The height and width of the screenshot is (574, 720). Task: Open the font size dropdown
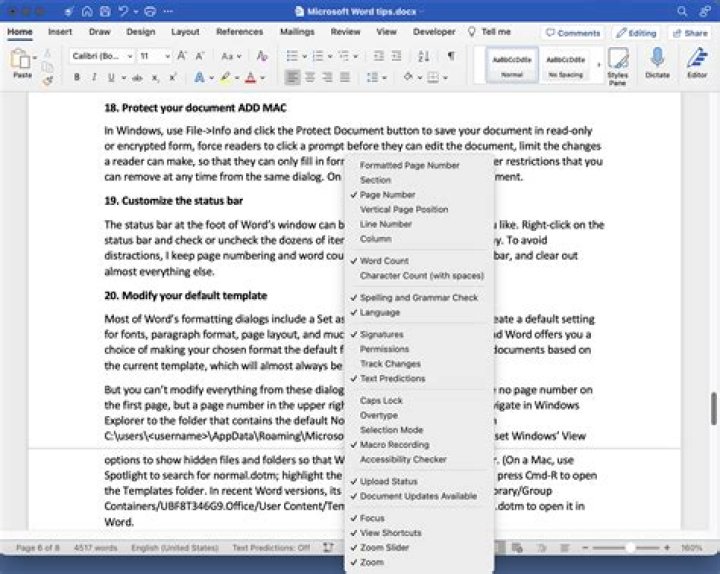click(x=168, y=56)
